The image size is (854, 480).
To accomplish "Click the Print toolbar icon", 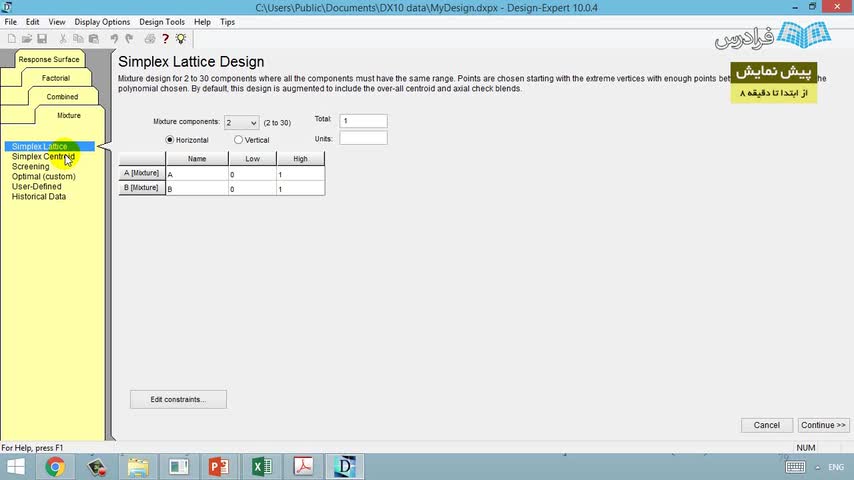I will (x=150, y=39).
